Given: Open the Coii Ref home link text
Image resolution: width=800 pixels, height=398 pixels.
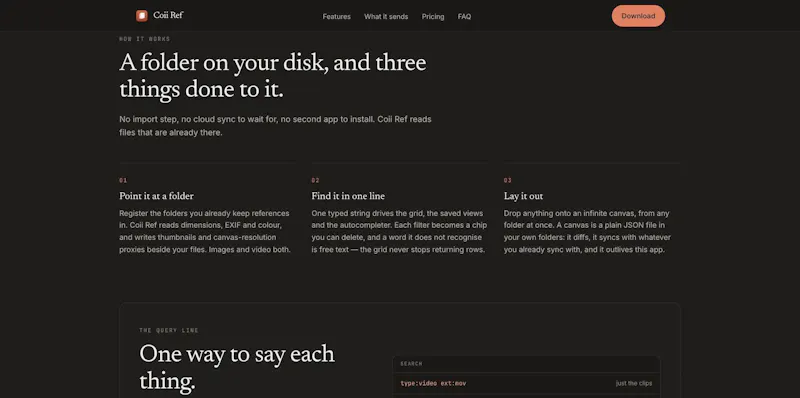Looking at the screenshot, I should (x=168, y=15).
